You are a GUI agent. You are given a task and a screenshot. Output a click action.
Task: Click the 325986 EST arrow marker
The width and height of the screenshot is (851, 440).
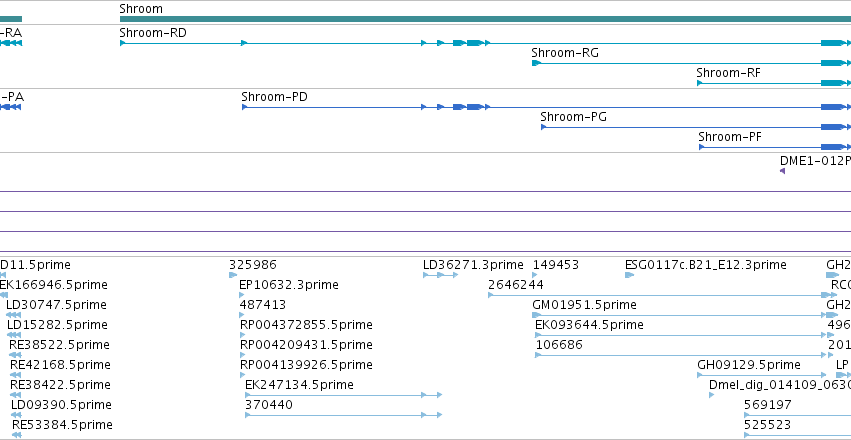(233, 275)
